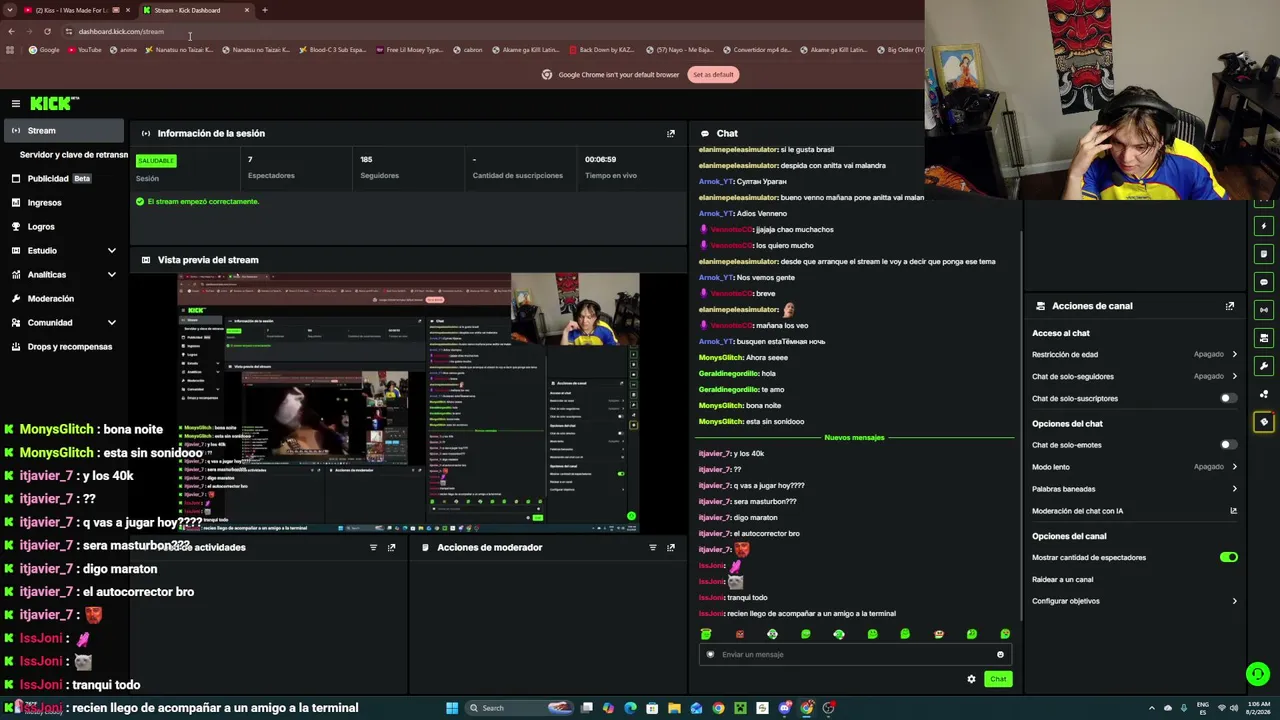Click the green support headset button
Image resolution: width=1280 pixels, height=720 pixels.
pos(1258,674)
